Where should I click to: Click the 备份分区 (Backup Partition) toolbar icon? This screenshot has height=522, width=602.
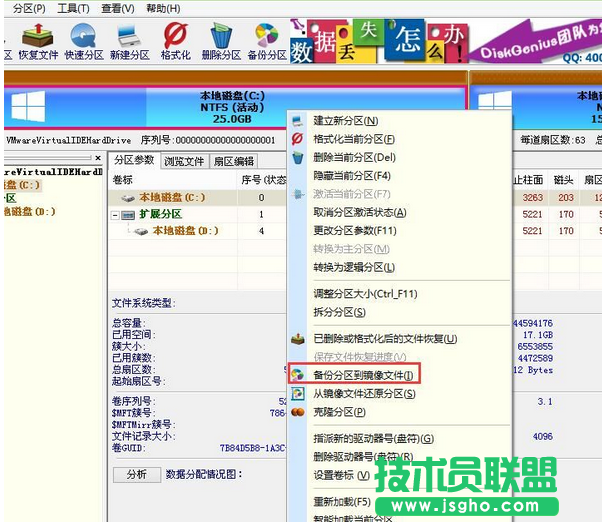pos(266,41)
